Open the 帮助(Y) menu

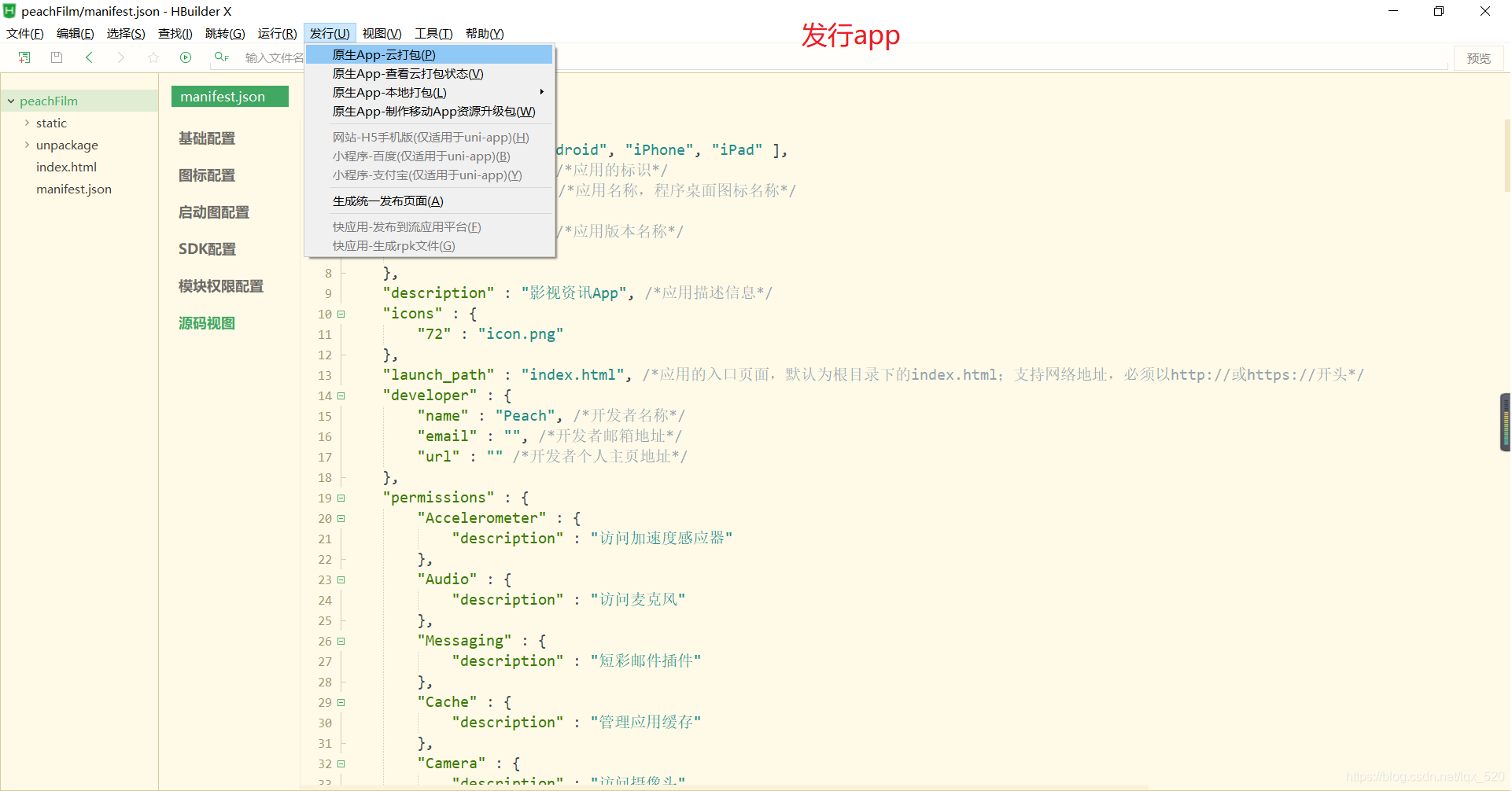coord(485,33)
